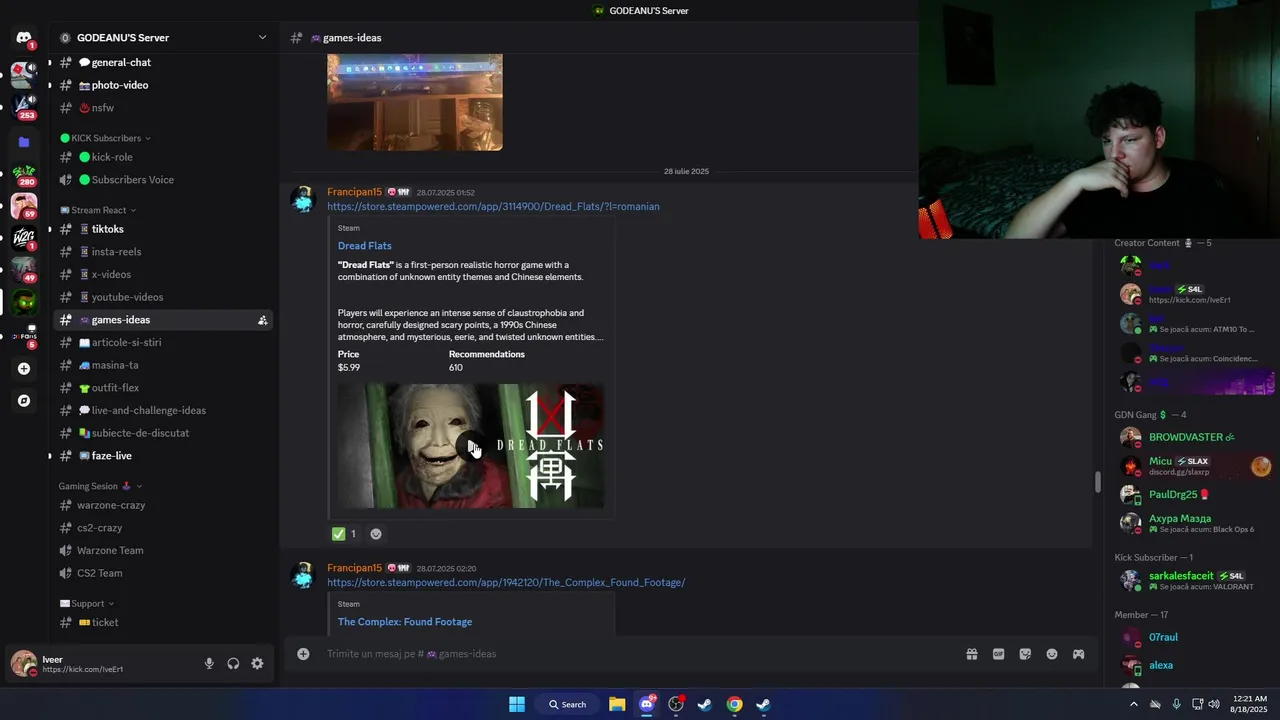
Task: Open File Explorer from taskbar
Action: pos(617,704)
